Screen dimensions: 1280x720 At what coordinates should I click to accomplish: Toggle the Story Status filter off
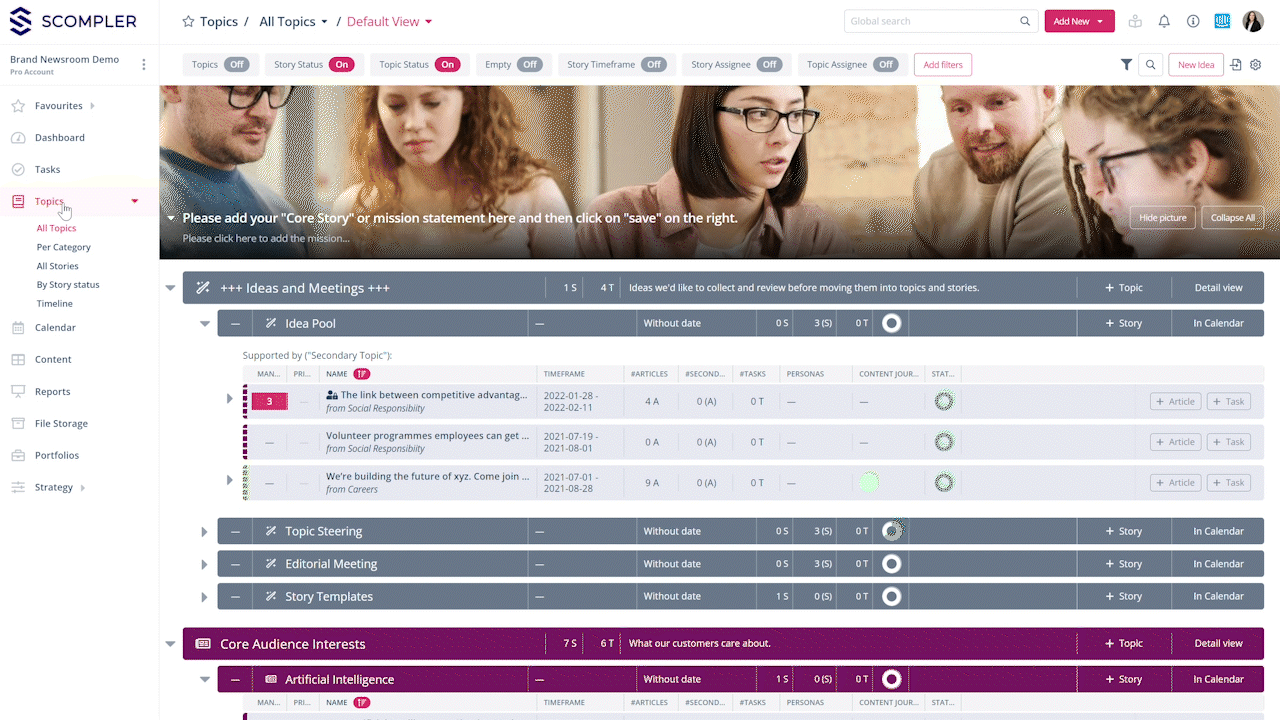pyautogui.click(x=341, y=65)
